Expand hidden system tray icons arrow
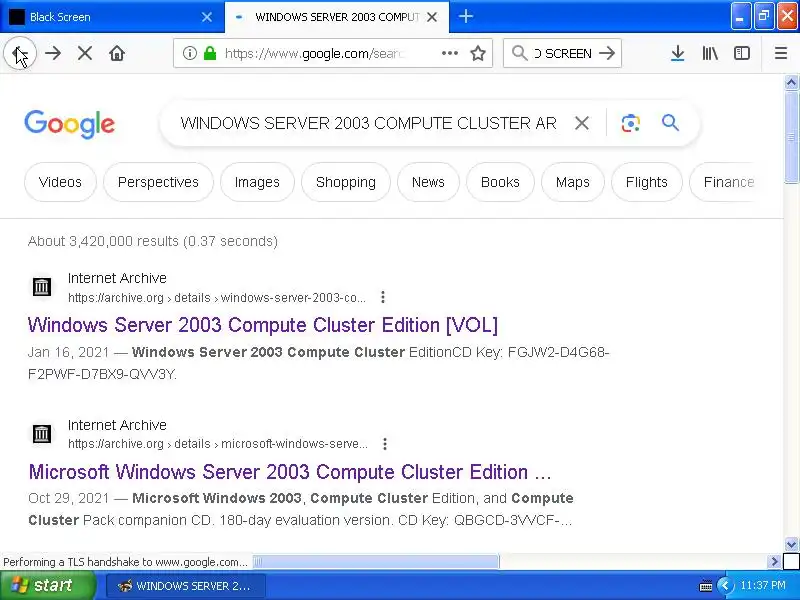Image resolution: width=800 pixels, height=600 pixels. [x=724, y=586]
